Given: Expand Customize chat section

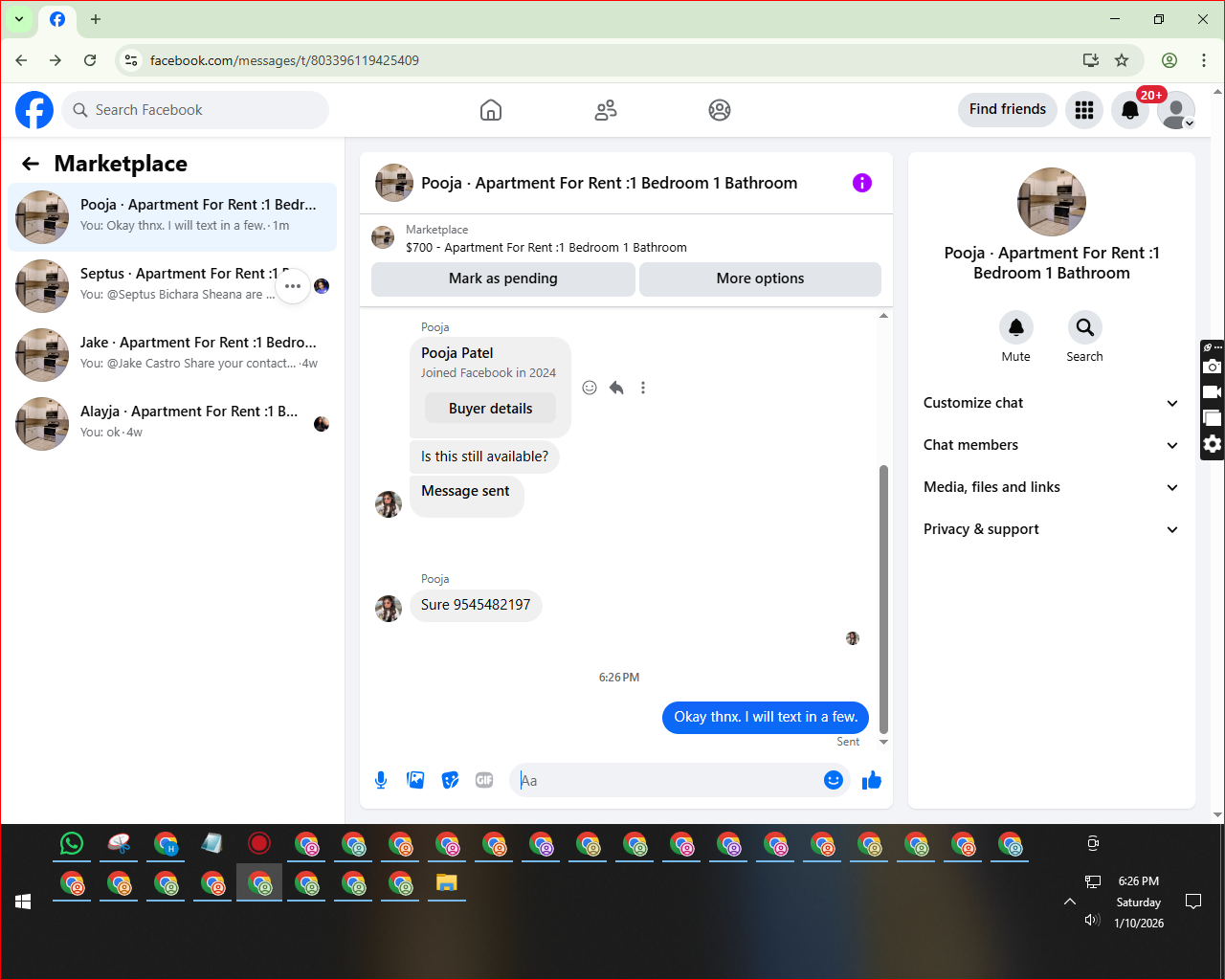Looking at the screenshot, I should coord(1051,403).
